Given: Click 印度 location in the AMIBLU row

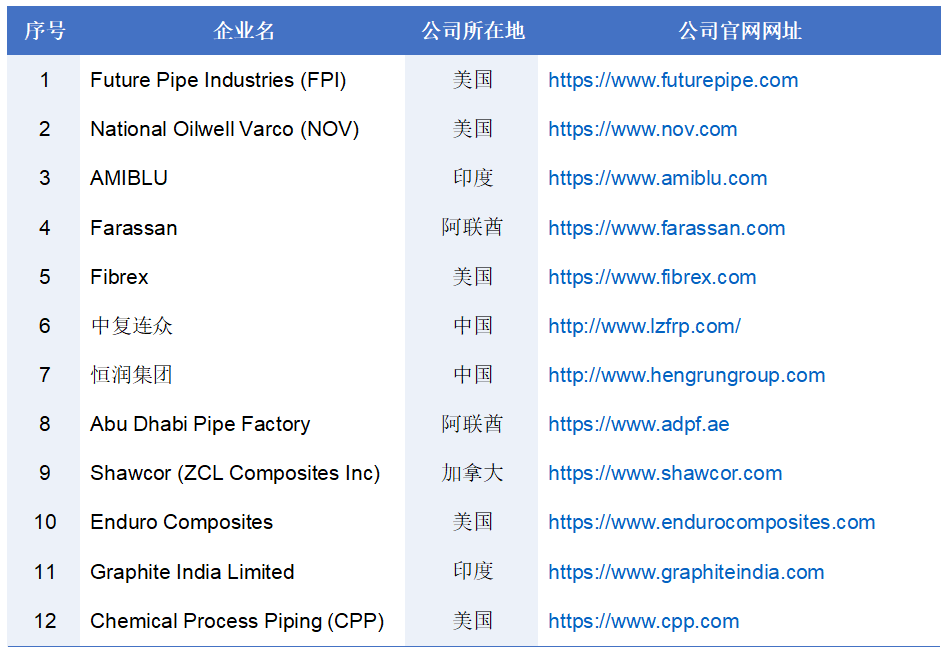Looking at the screenshot, I should point(473,178).
